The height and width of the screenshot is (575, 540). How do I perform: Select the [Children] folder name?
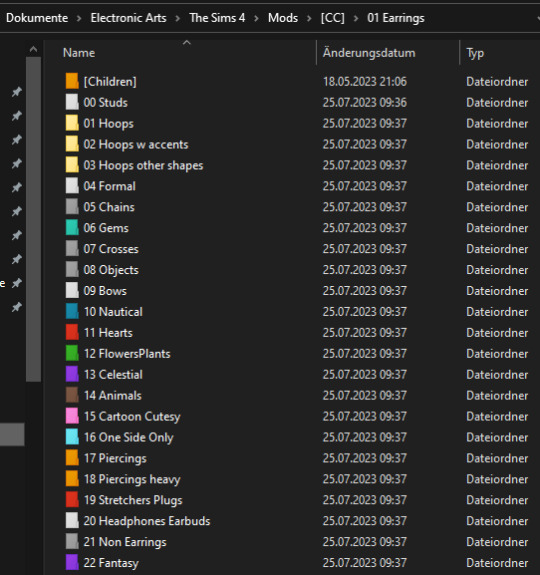(x=110, y=81)
